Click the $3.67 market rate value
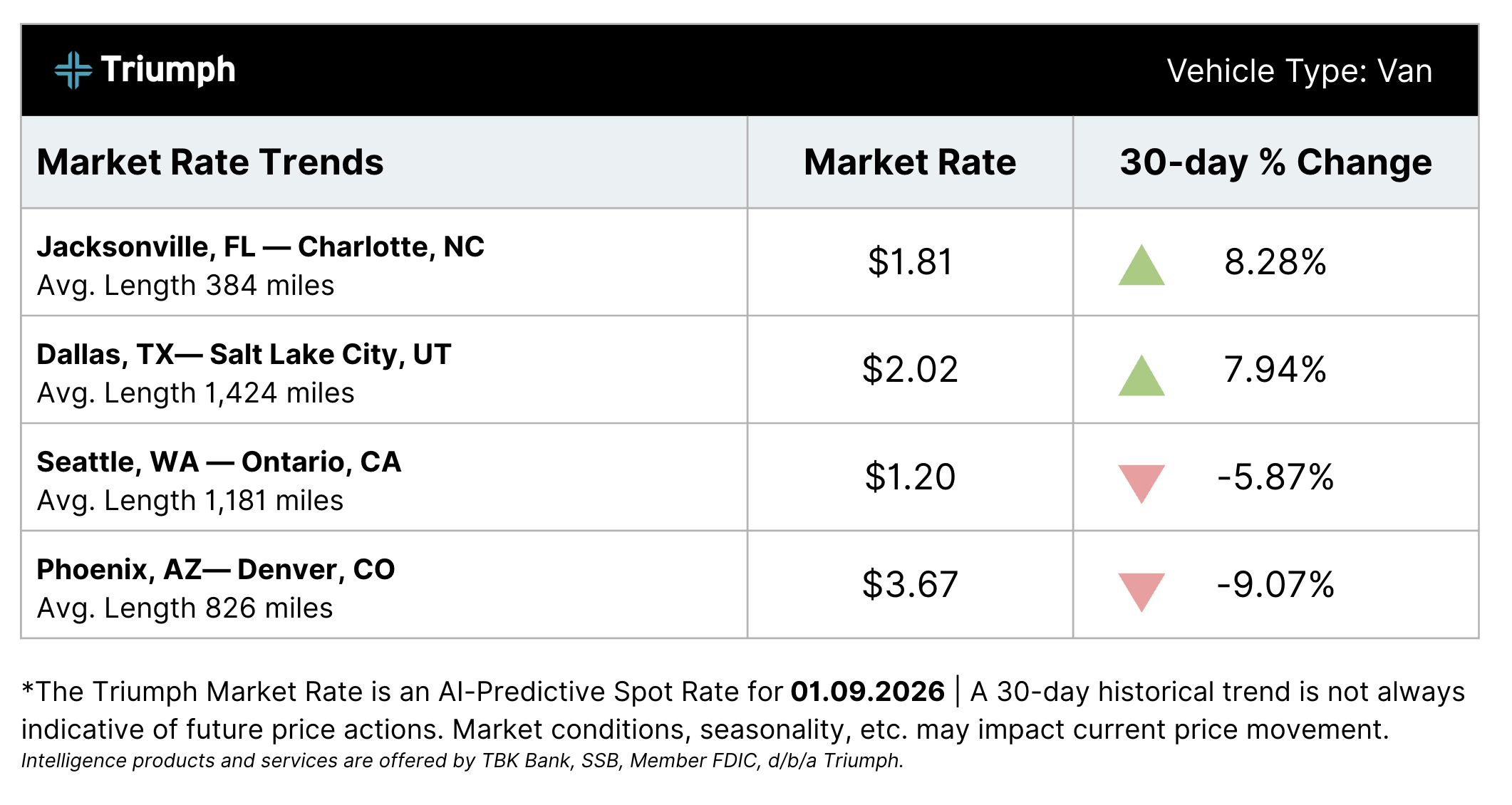 click(910, 585)
